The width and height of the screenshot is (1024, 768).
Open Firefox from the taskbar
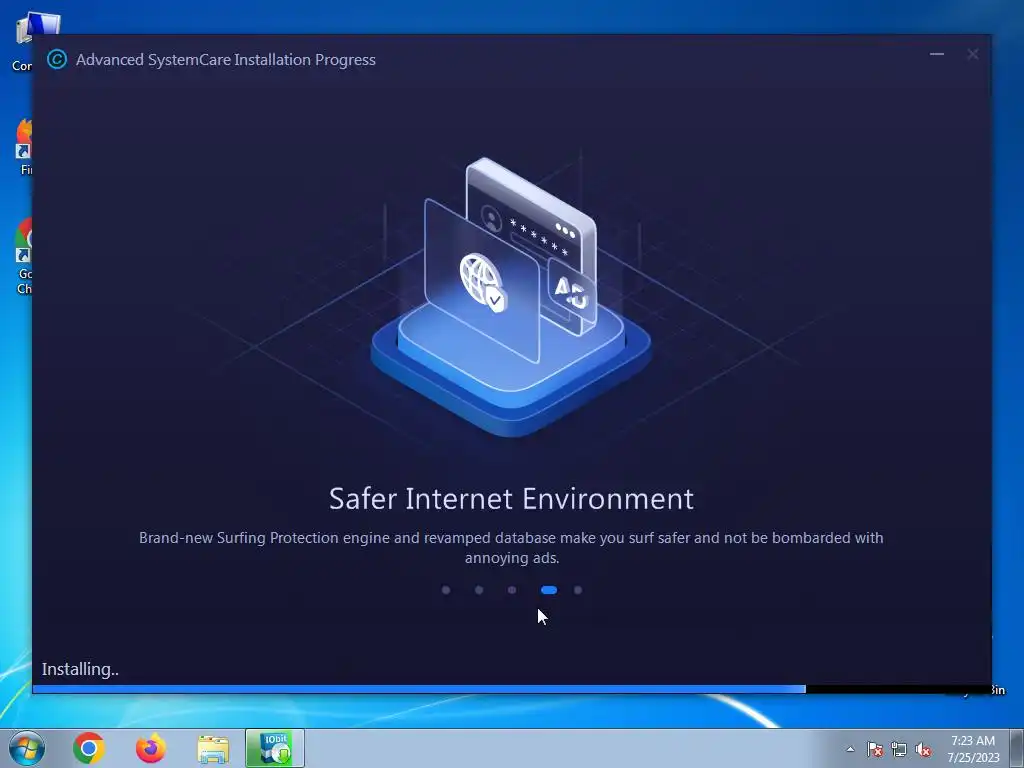click(x=151, y=748)
